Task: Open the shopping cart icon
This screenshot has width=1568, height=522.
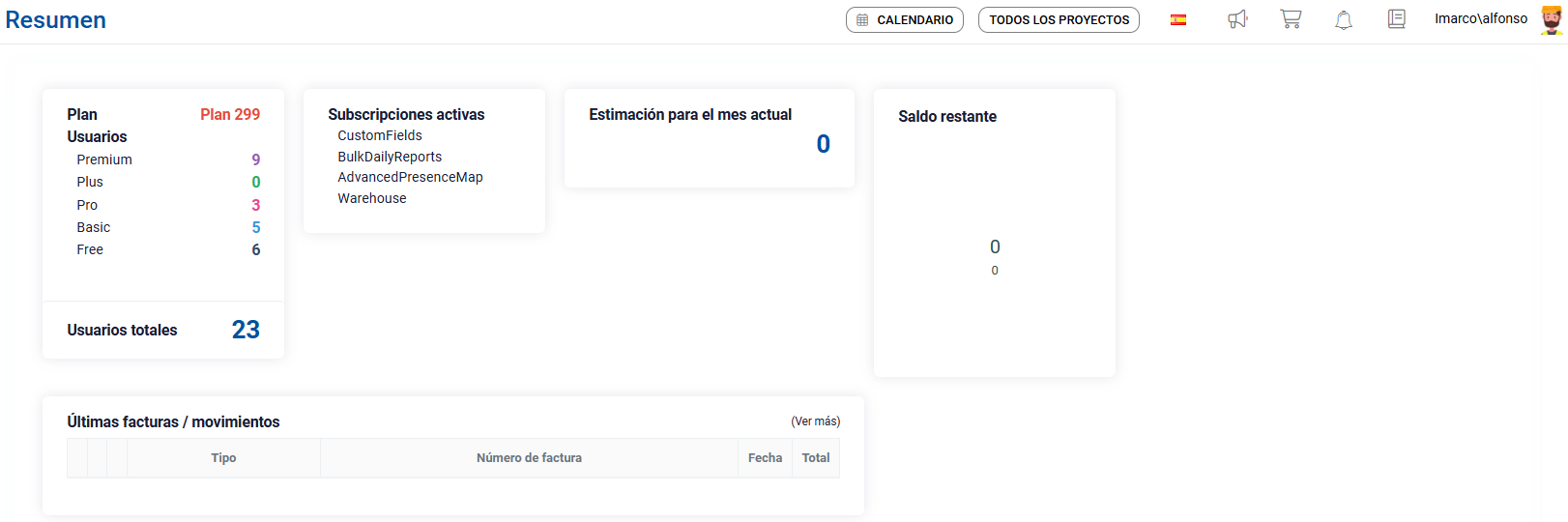Action: (x=1291, y=19)
